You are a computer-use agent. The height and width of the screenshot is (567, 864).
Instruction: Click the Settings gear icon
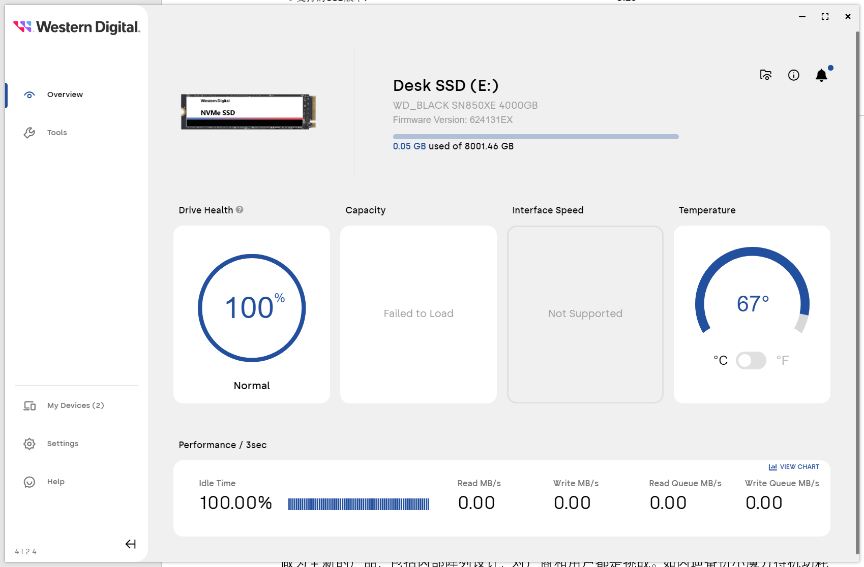click(x=29, y=444)
